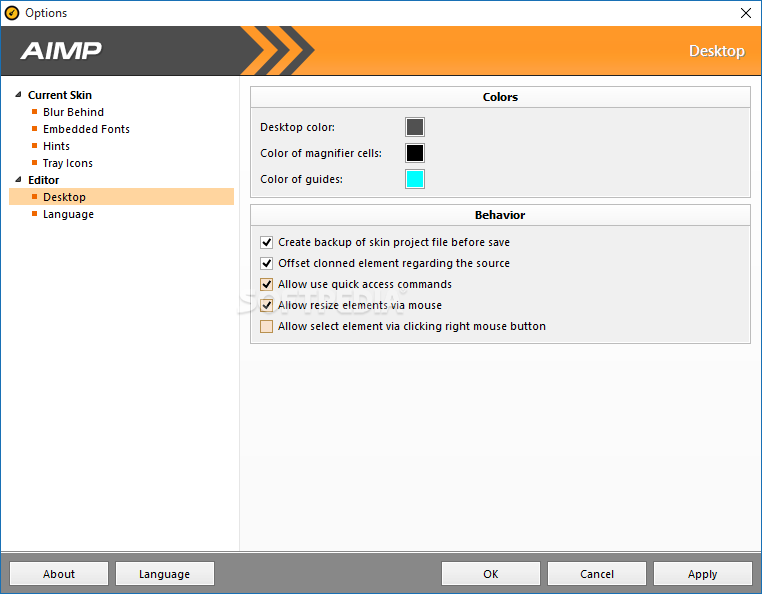Pick a new Desktop color swatch
The image size is (762, 594).
(x=415, y=127)
